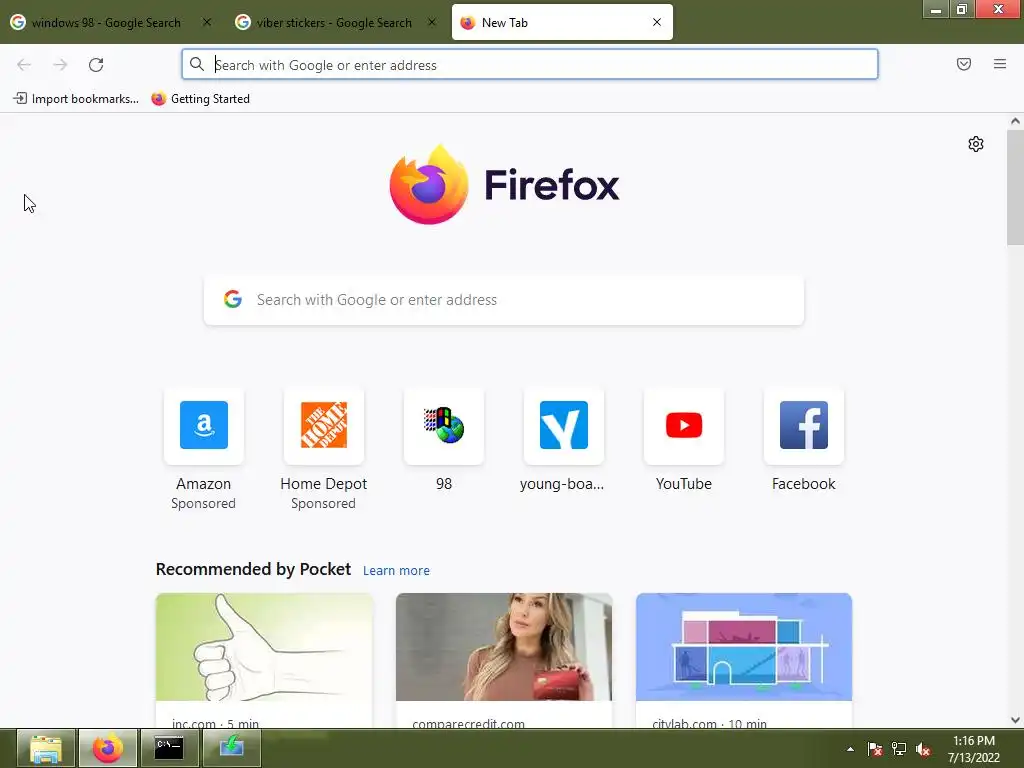1024x768 pixels.
Task: Click Import bookmarks in bookmarks toolbar
Action: [76, 99]
